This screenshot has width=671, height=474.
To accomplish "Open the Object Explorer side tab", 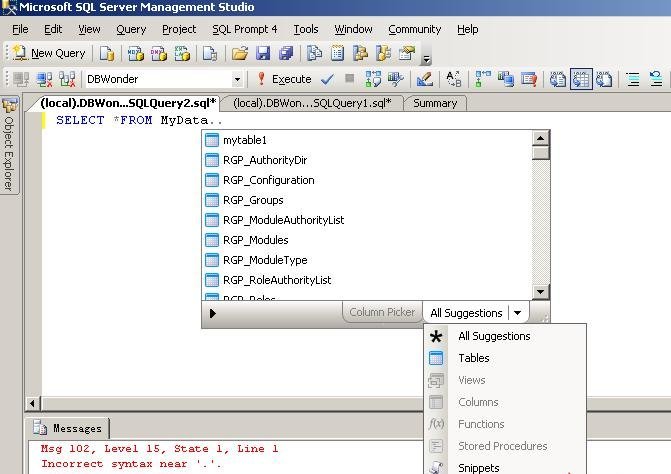I will point(9,145).
